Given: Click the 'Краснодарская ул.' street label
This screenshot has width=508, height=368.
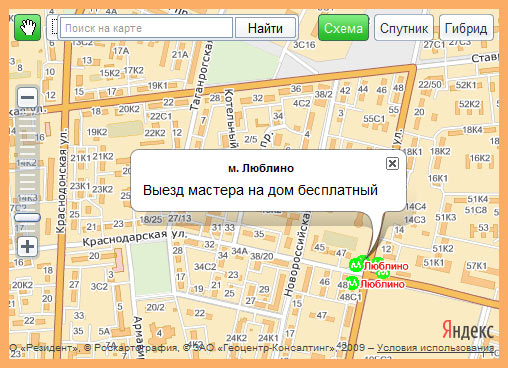Looking at the screenshot, I should coord(135,237).
